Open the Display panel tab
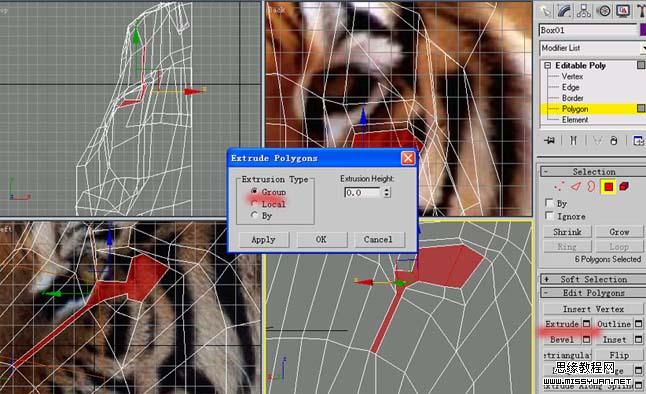This screenshot has height=394, width=646. pos(623,11)
